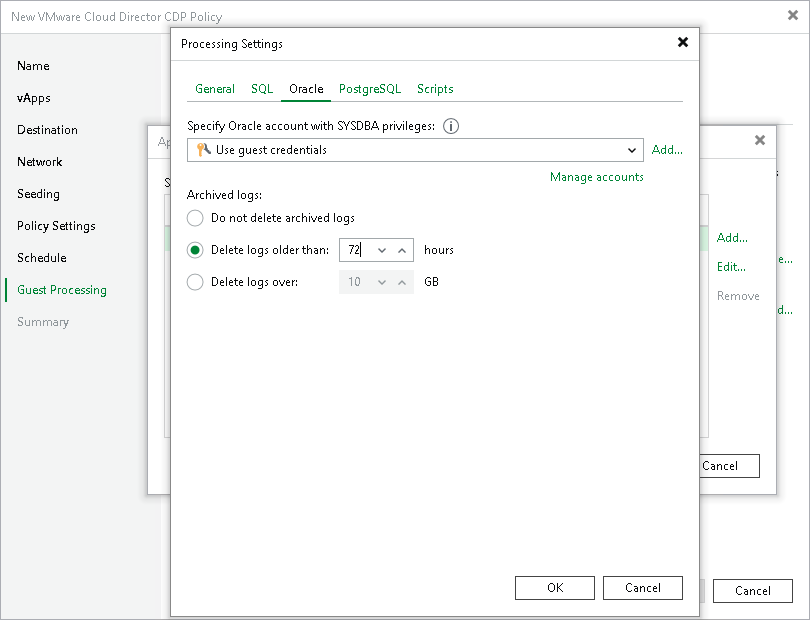
Task: Go to the Guest Processing wizard step
Action: 61,290
